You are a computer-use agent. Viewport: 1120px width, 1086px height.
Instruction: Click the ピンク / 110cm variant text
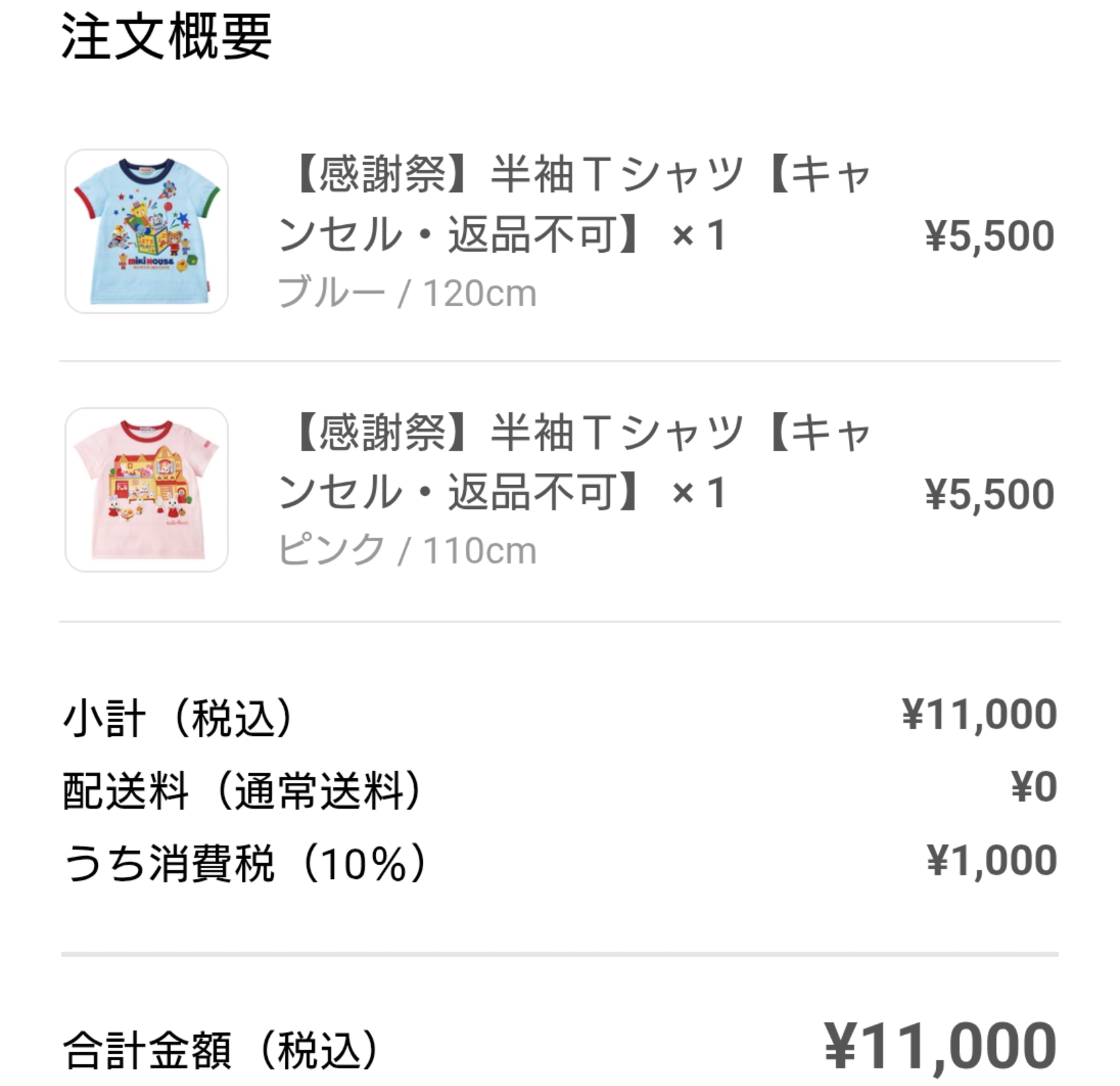tap(407, 550)
